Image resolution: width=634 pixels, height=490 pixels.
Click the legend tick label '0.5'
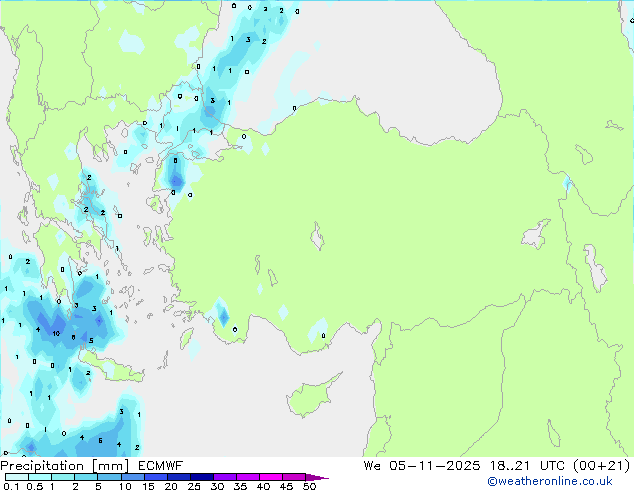(35, 486)
